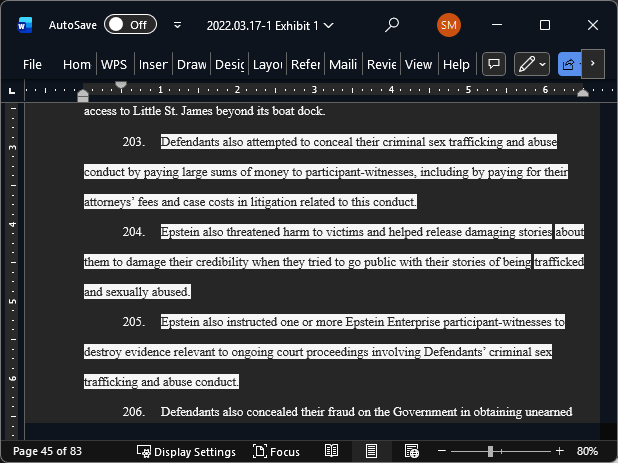Image resolution: width=618 pixels, height=463 pixels.
Task: Enable Focus mode
Action: (x=276, y=451)
